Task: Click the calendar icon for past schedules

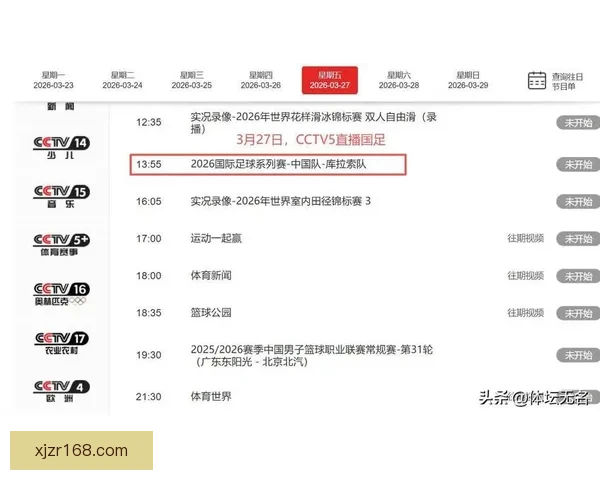Action: click(537, 80)
